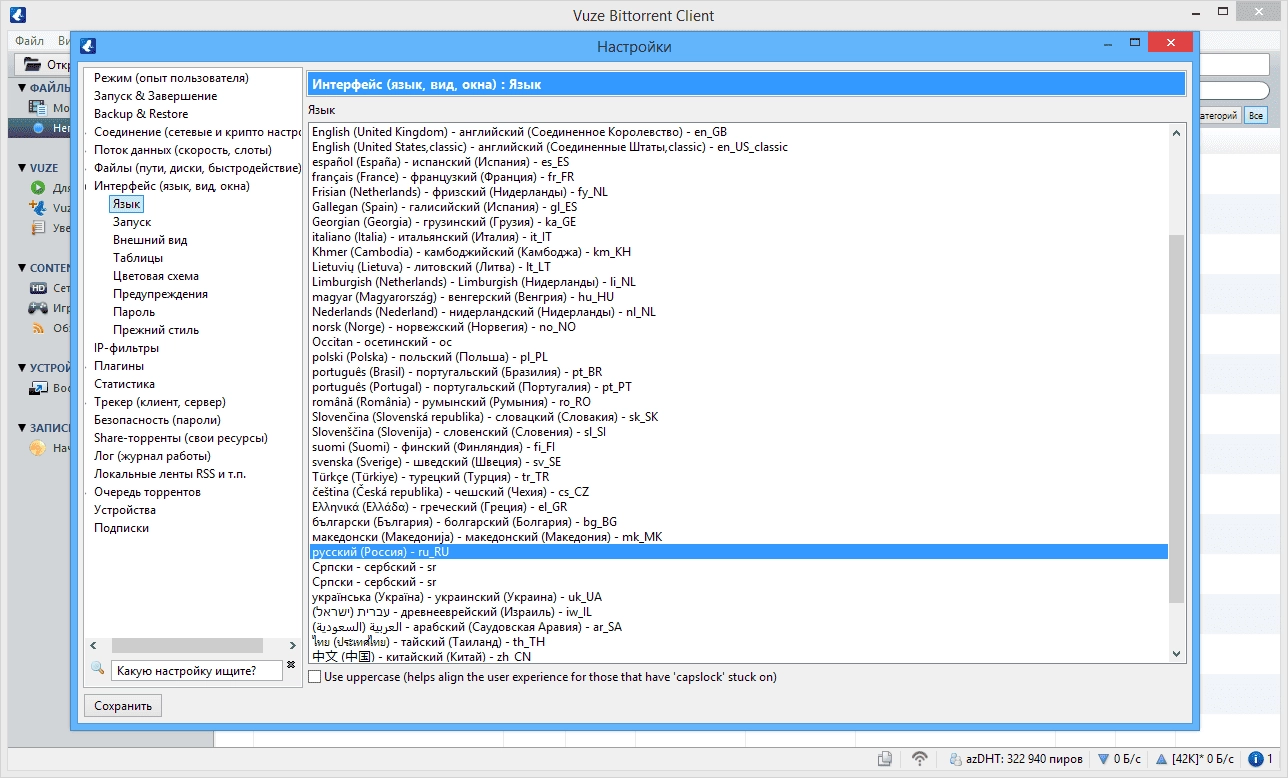Screen dimensions: 1288x778
Task: Select English (United Kingdom) language
Action: tap(739, 132)
